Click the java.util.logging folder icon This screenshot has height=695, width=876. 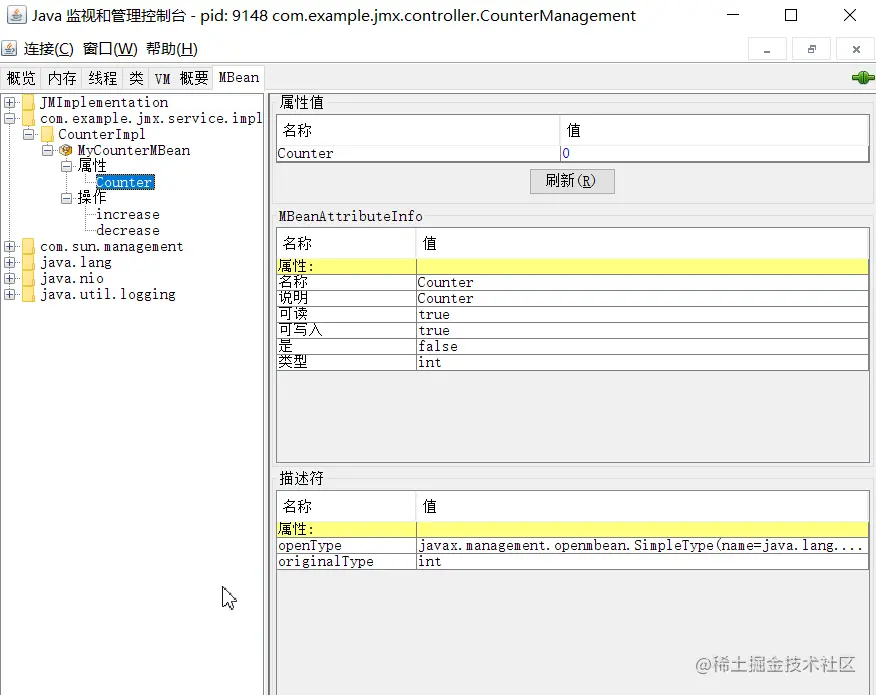click(29, 294)
